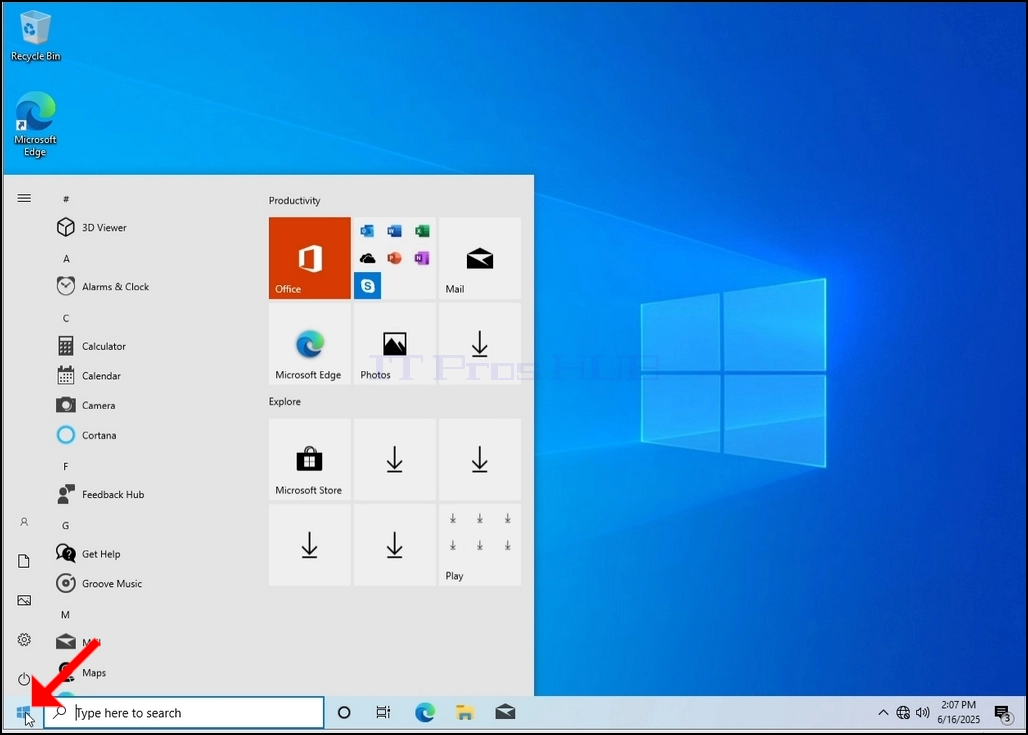Launch Alarms & Clock app
Viewport: 1028px width, 735px height.
[102, 287]
